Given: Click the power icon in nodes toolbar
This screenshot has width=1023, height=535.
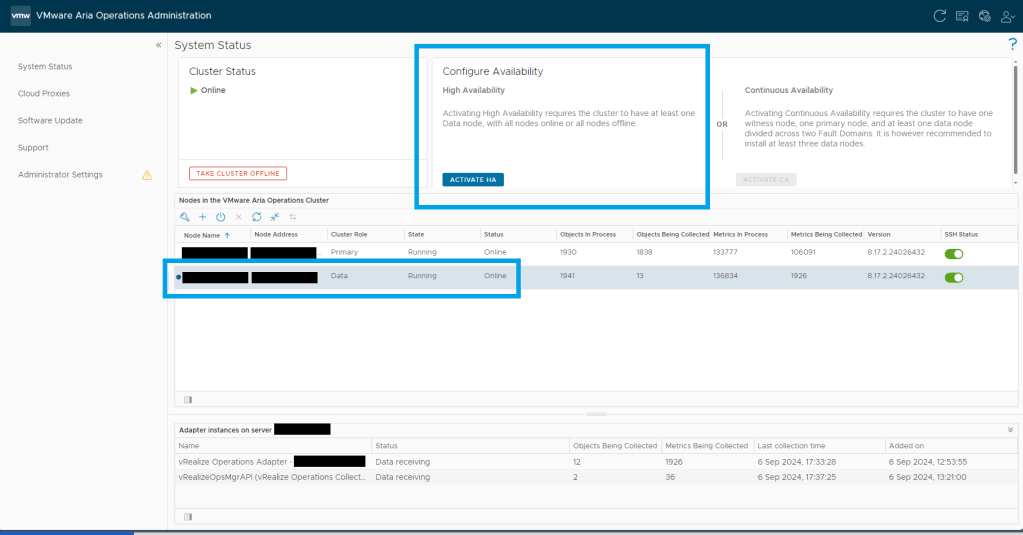Looking at the screenshot, I should 220,217.
